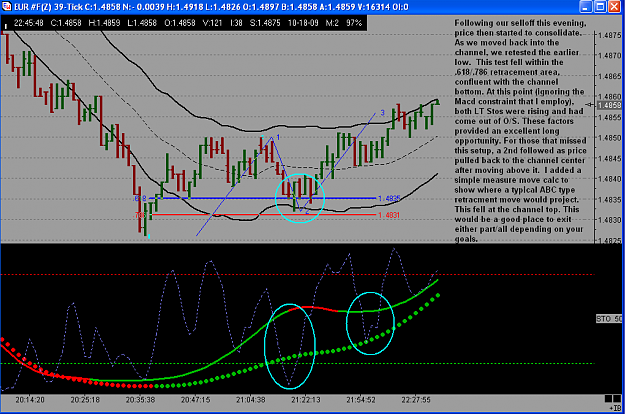
Task: Click the 1.4850 price axis label
Action: tap(610, 138)
